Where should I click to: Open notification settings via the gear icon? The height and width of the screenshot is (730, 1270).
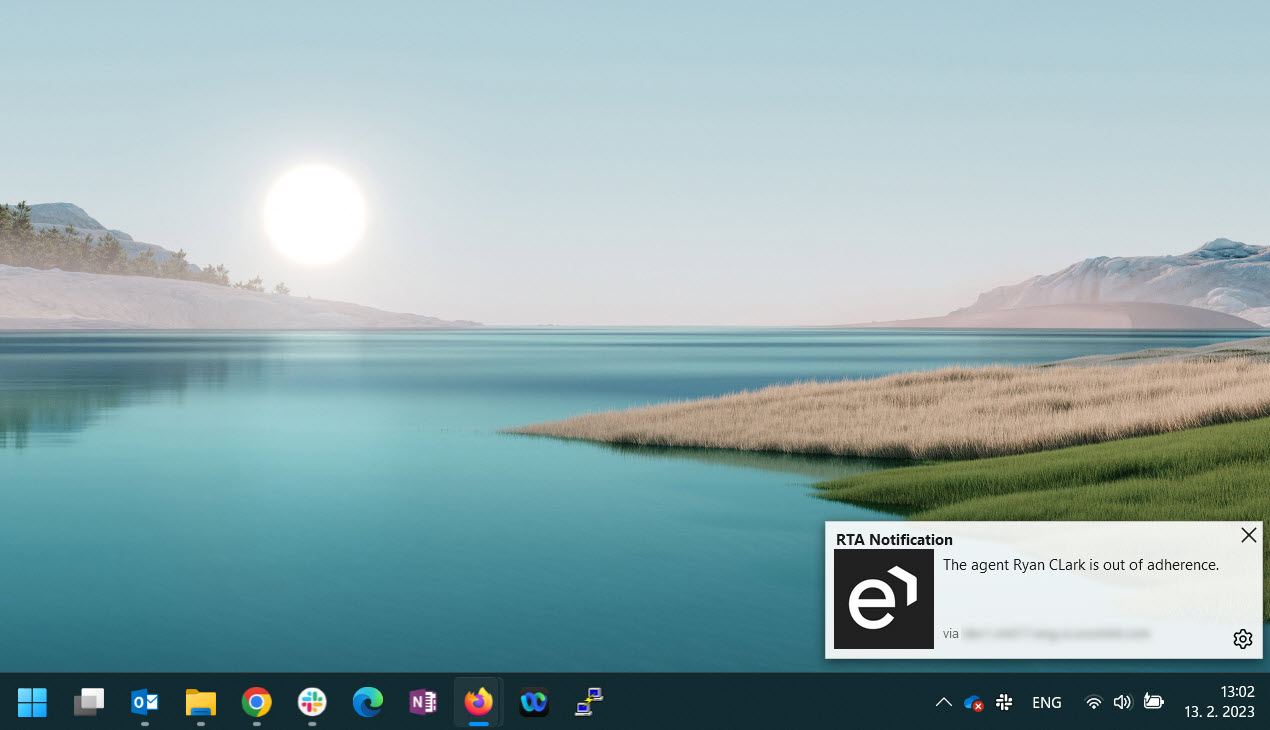coord(1242,639)
